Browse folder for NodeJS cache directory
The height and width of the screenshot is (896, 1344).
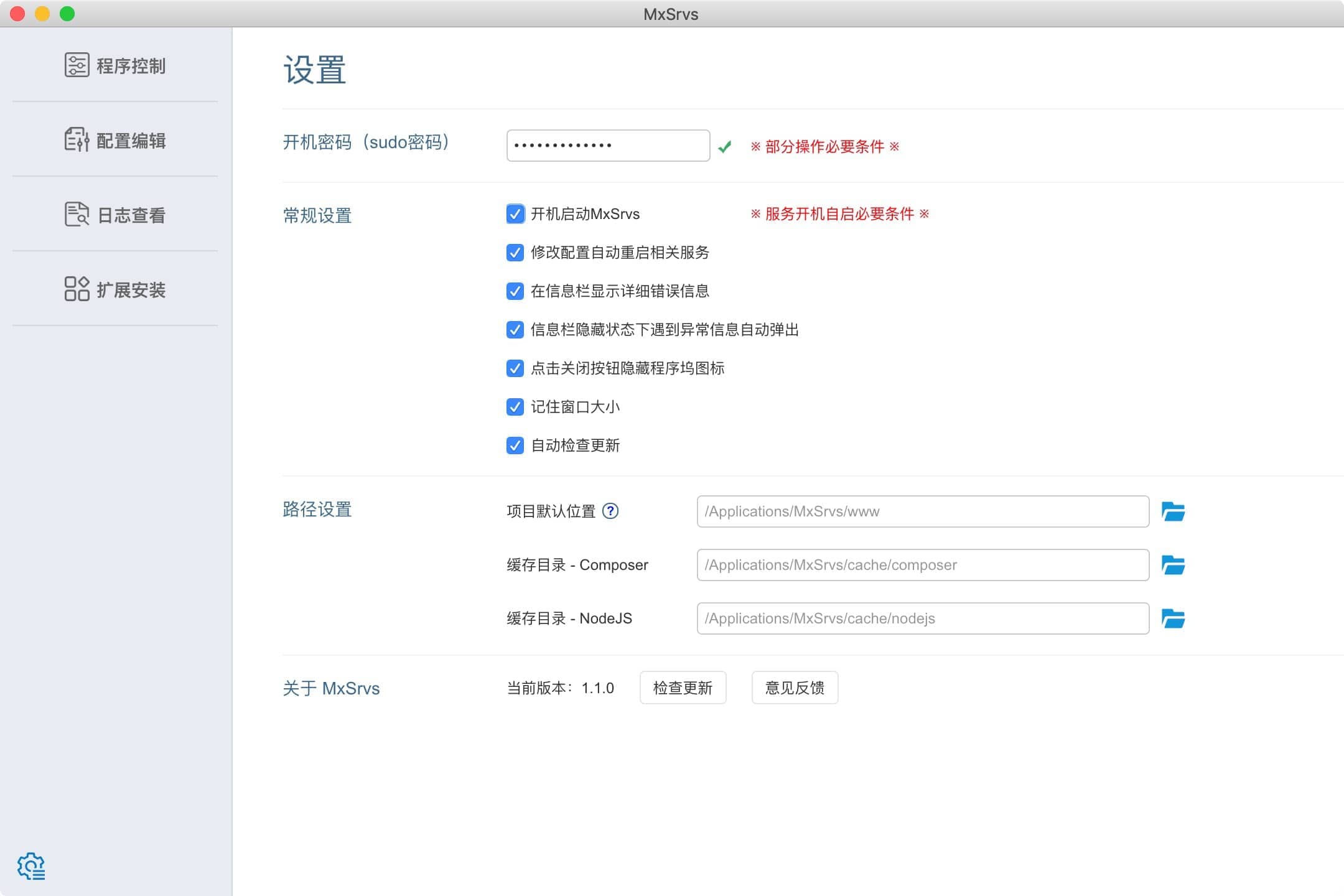(x=1174, y=618)
